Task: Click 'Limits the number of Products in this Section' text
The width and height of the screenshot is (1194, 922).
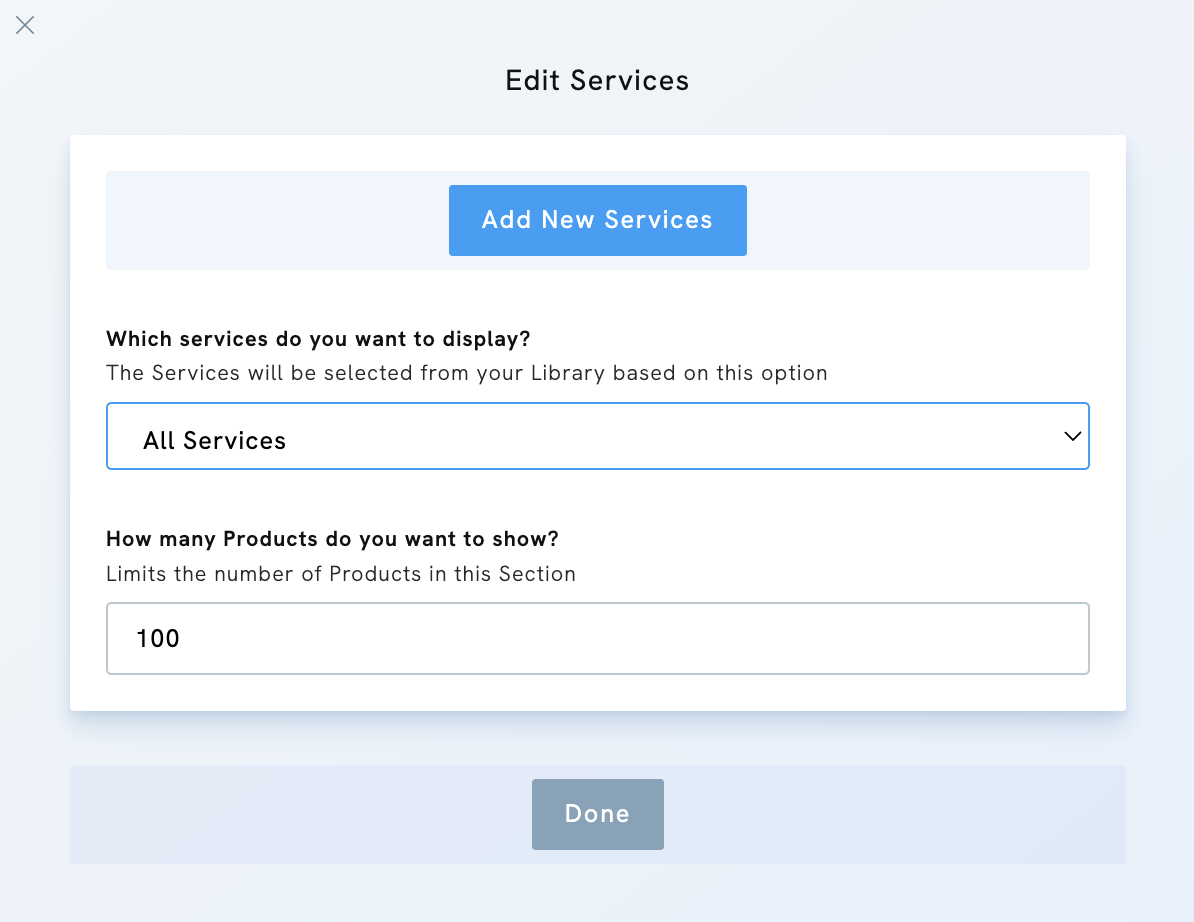Action: click(x=341, y=574)
